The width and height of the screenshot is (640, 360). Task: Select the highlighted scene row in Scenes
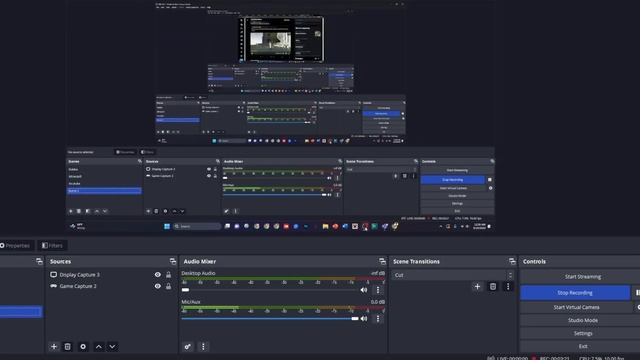click(21, 312)
